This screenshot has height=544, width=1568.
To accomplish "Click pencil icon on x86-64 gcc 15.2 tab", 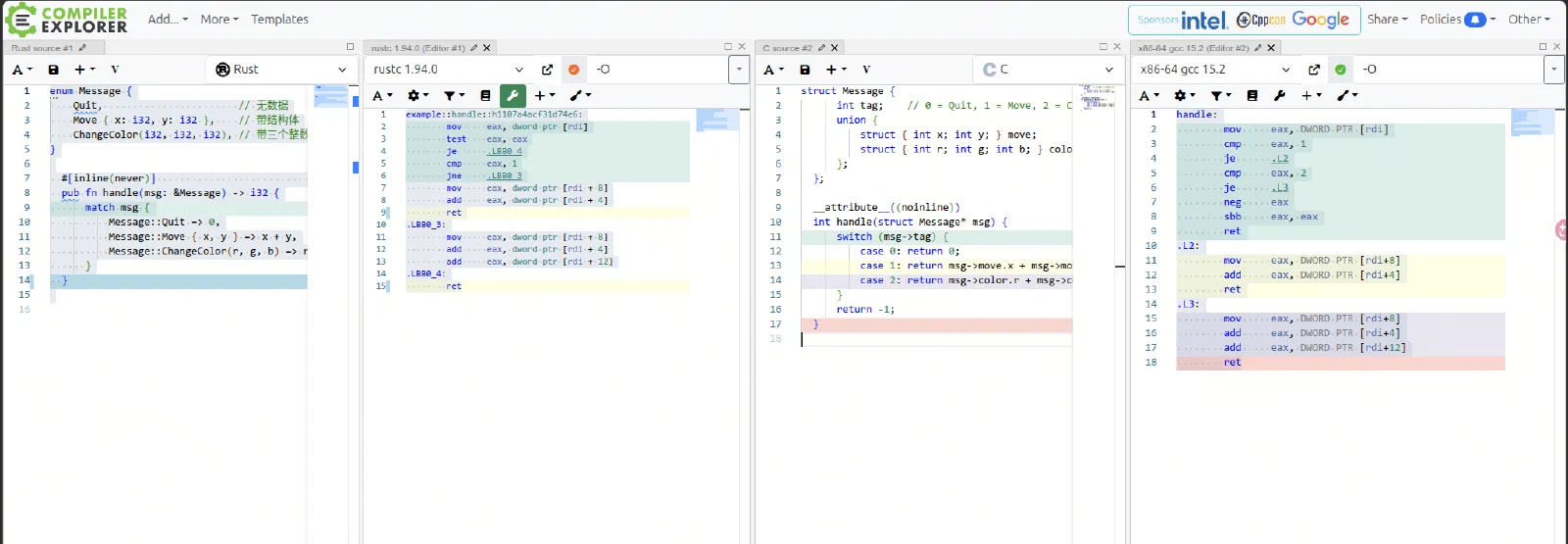I will click(x=1258, y=47).
